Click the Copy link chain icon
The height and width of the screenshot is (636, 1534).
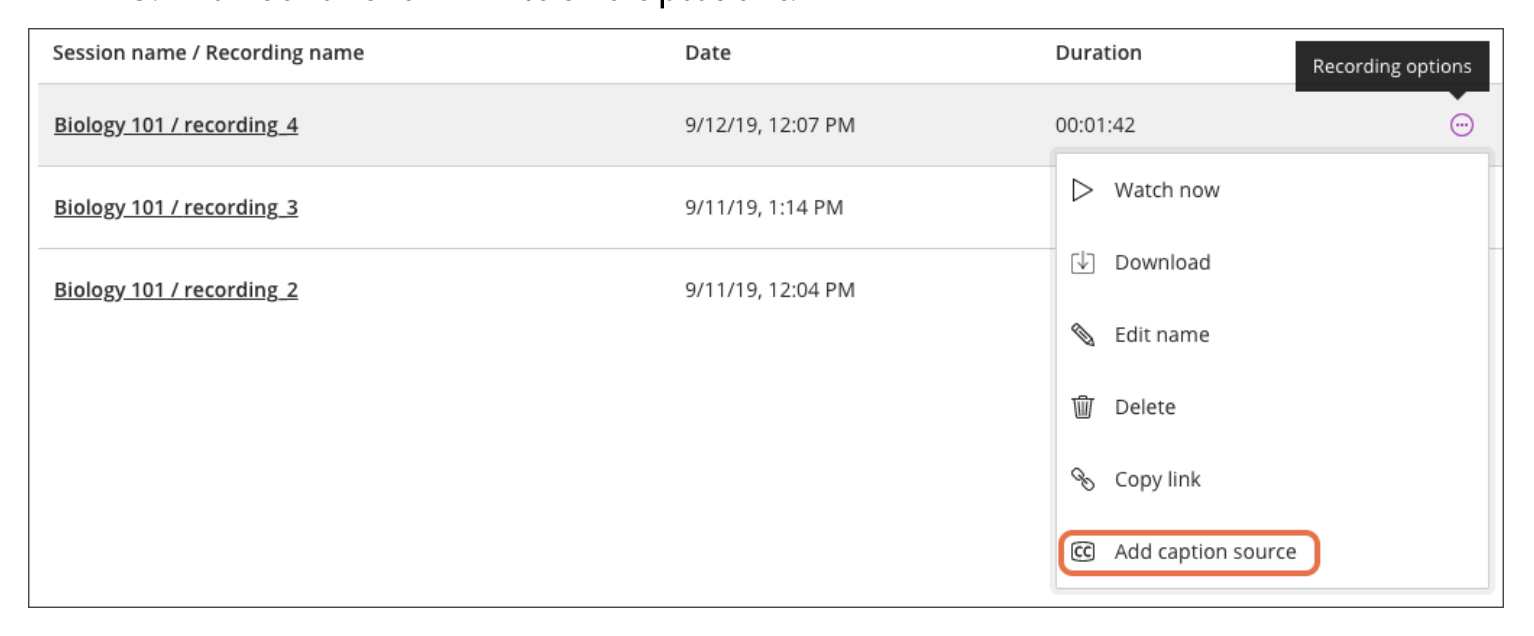click(1082, 479)
